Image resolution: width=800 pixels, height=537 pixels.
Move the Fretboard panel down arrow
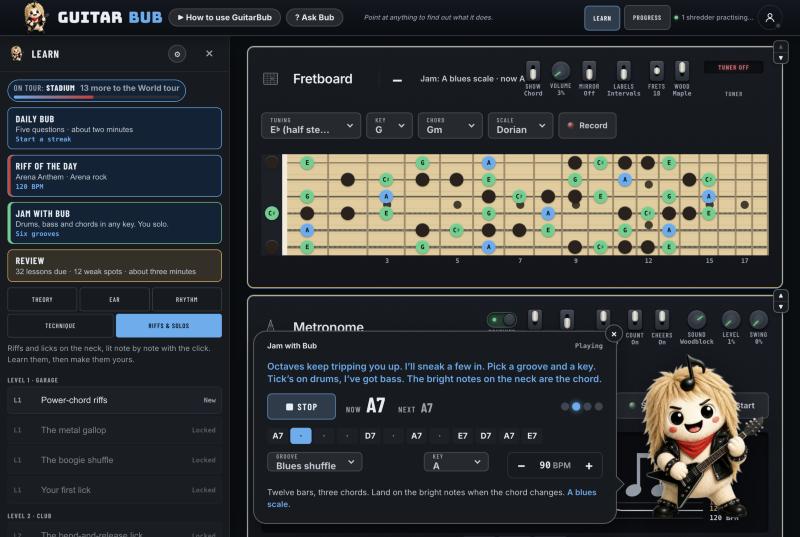tap(781, 58)
